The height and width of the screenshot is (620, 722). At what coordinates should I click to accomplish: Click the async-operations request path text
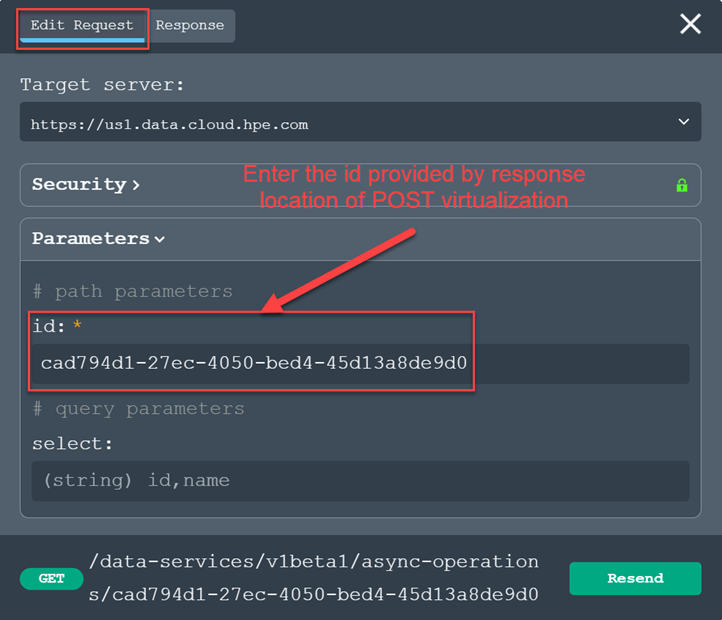pos(314,578)
